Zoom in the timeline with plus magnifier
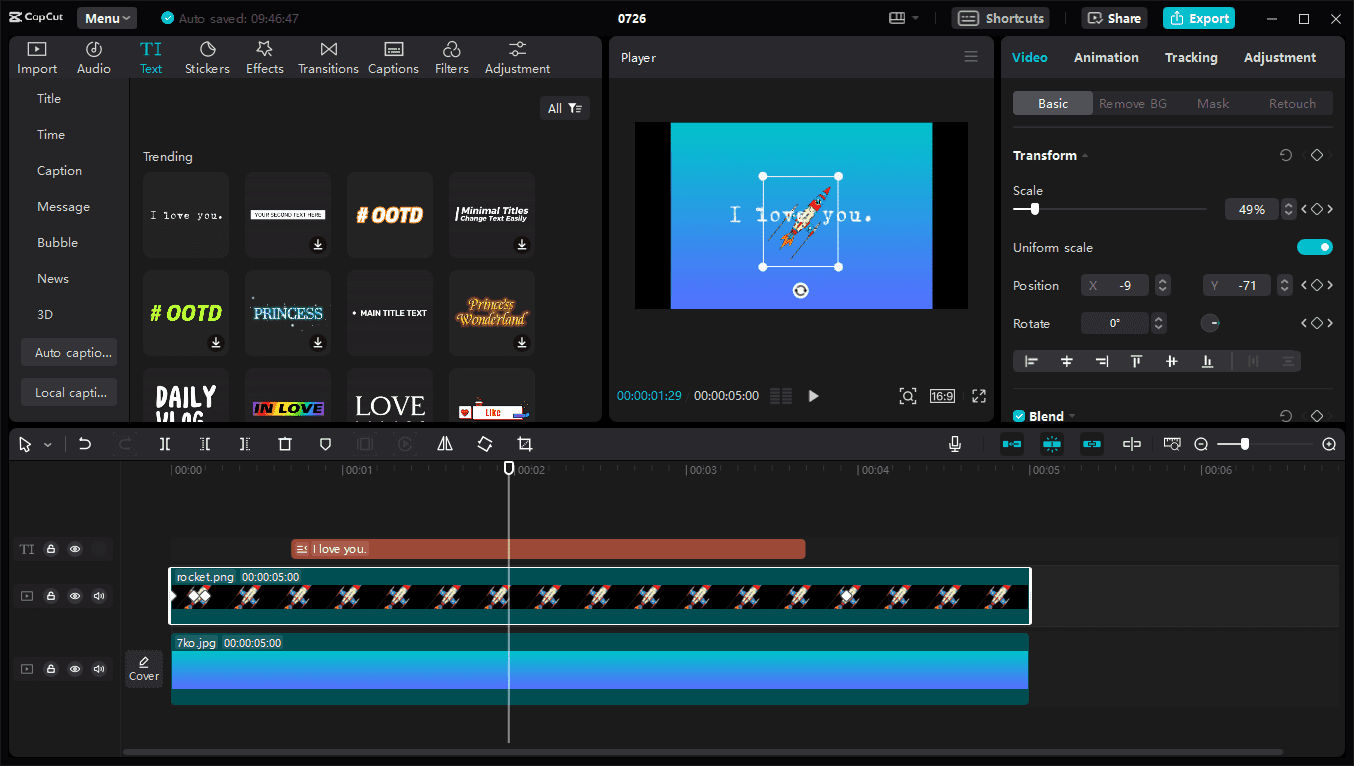Viewport: 1354px width, 766px height. (1329, 444)
